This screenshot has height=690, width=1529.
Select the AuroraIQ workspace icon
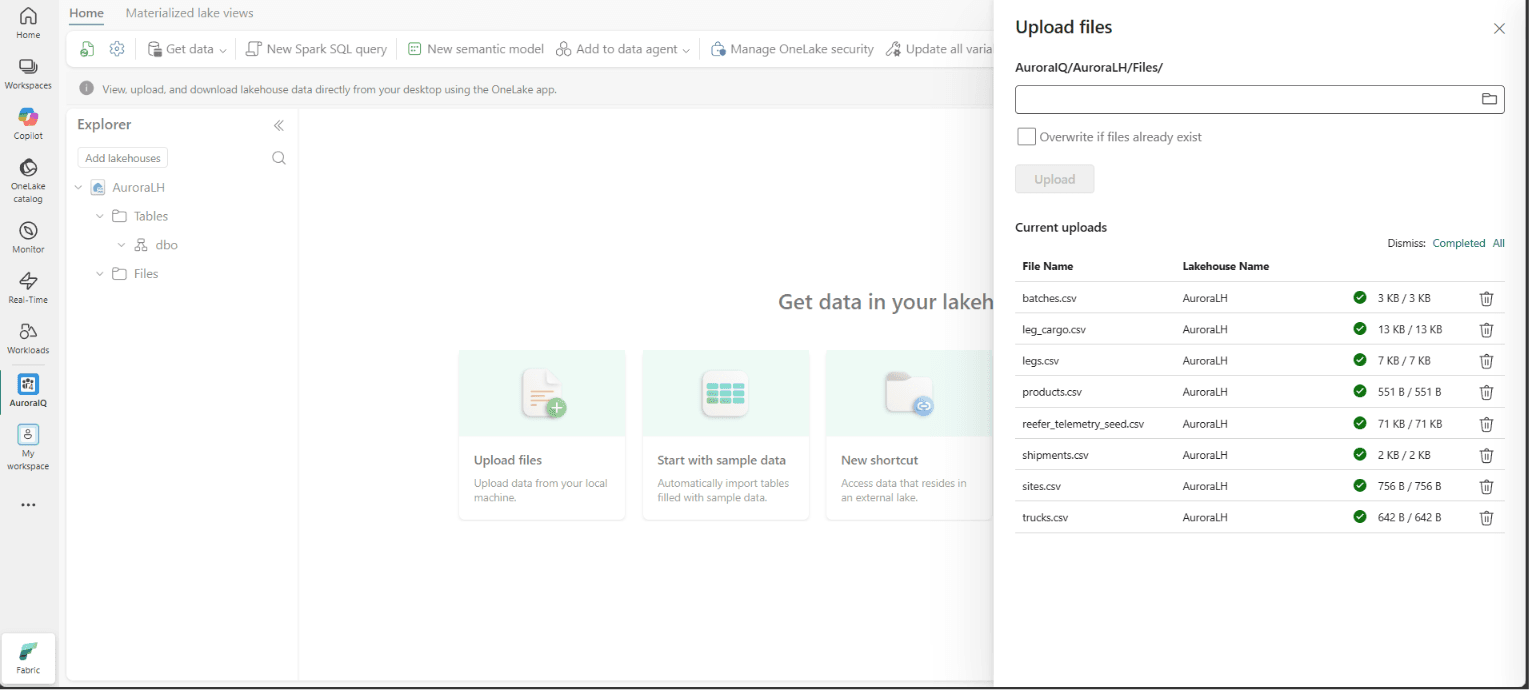[28, 391]
